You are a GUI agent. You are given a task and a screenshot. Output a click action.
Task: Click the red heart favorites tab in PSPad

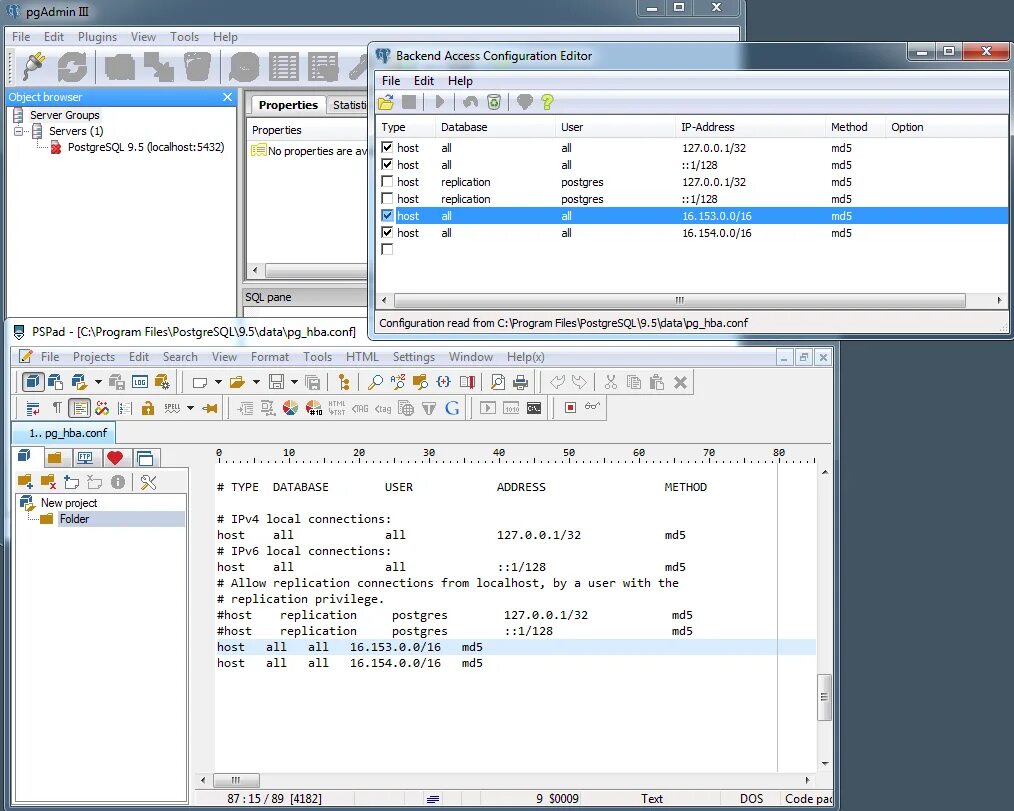coord(115,459)
